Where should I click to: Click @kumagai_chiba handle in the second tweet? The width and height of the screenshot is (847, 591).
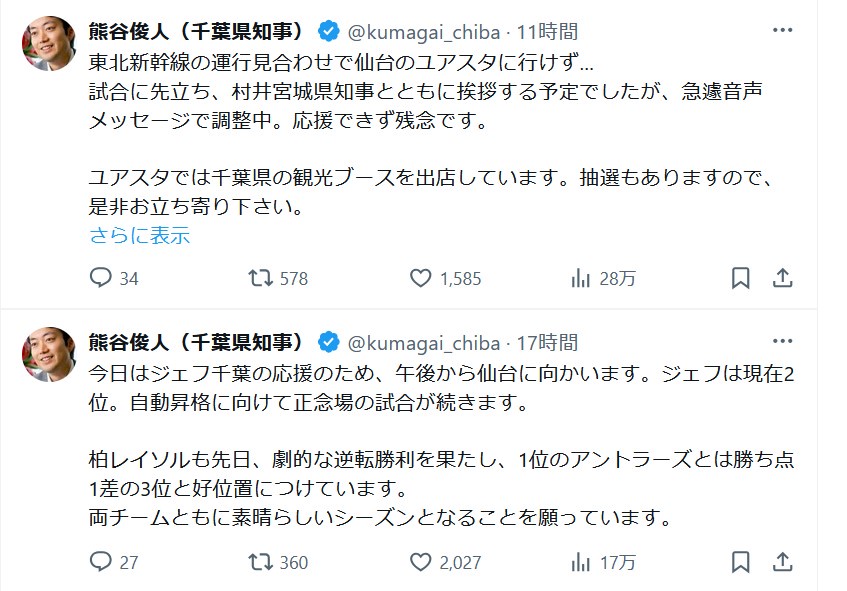424,342
